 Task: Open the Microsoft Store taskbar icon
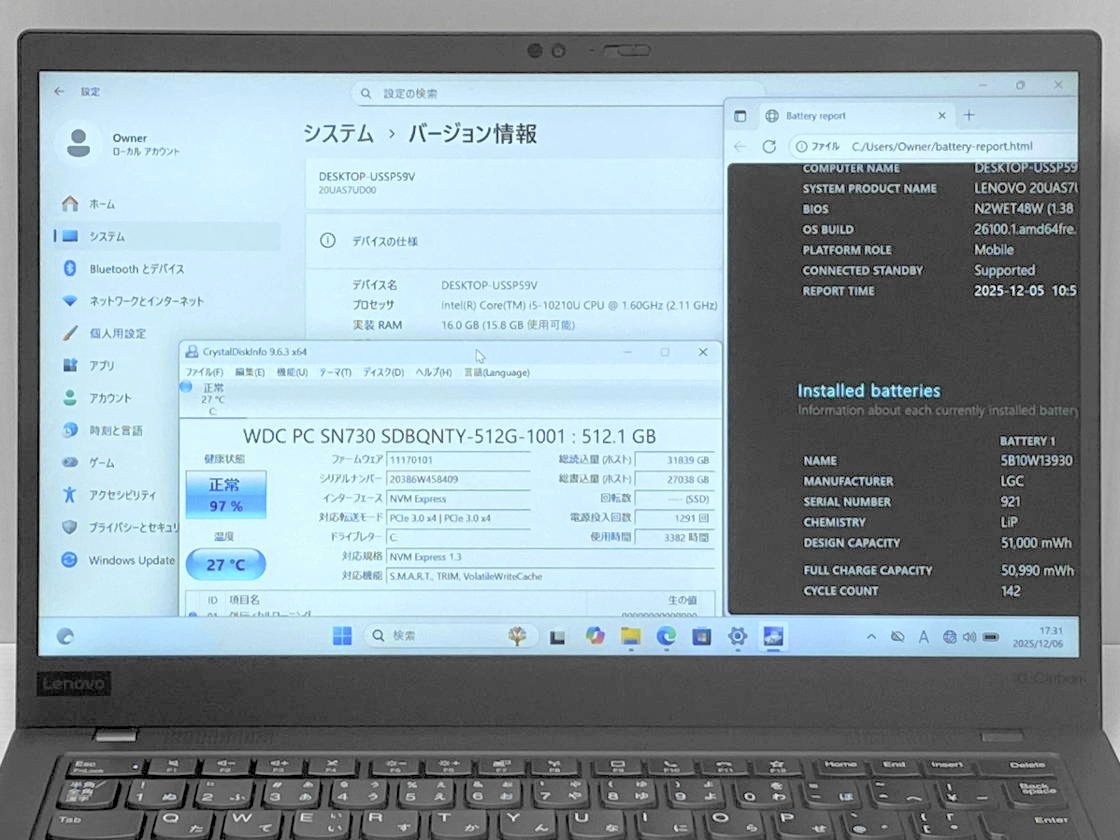click(x=701, y=636)
